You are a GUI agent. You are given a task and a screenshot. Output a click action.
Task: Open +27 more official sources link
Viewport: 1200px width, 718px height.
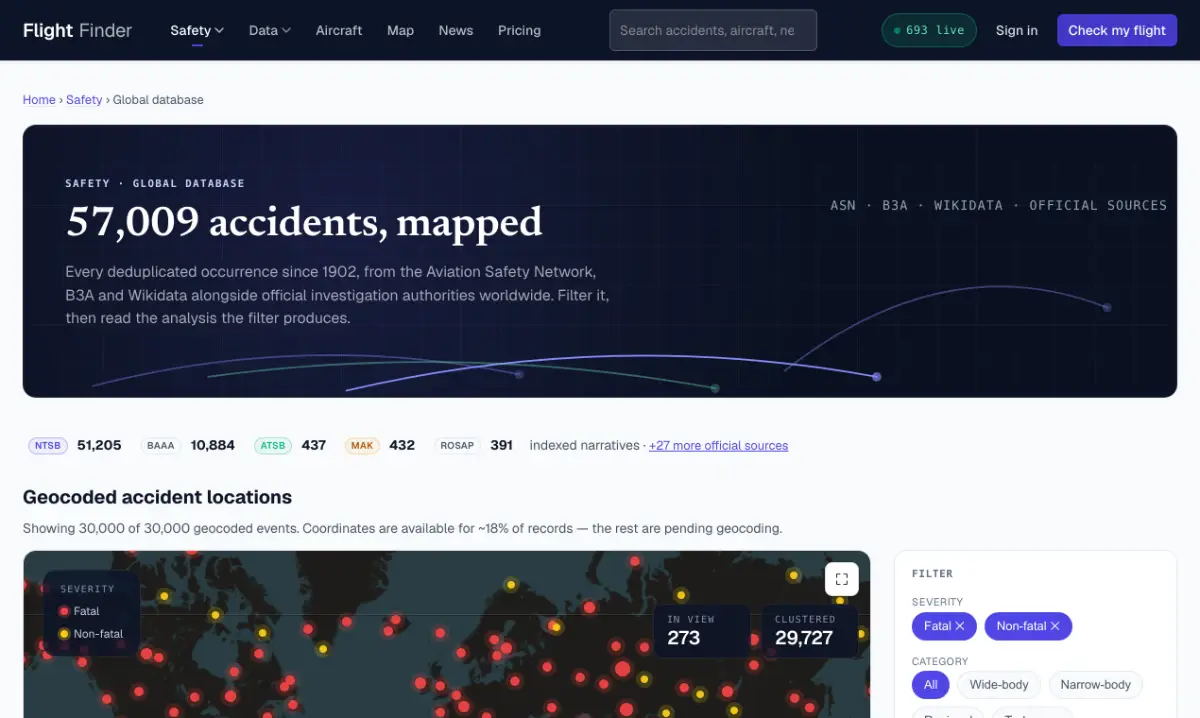tap(718, 446)
